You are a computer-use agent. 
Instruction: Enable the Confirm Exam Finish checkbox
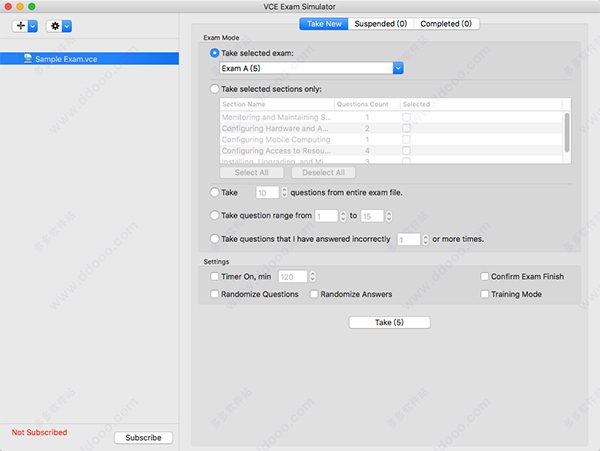coord(484,276)
